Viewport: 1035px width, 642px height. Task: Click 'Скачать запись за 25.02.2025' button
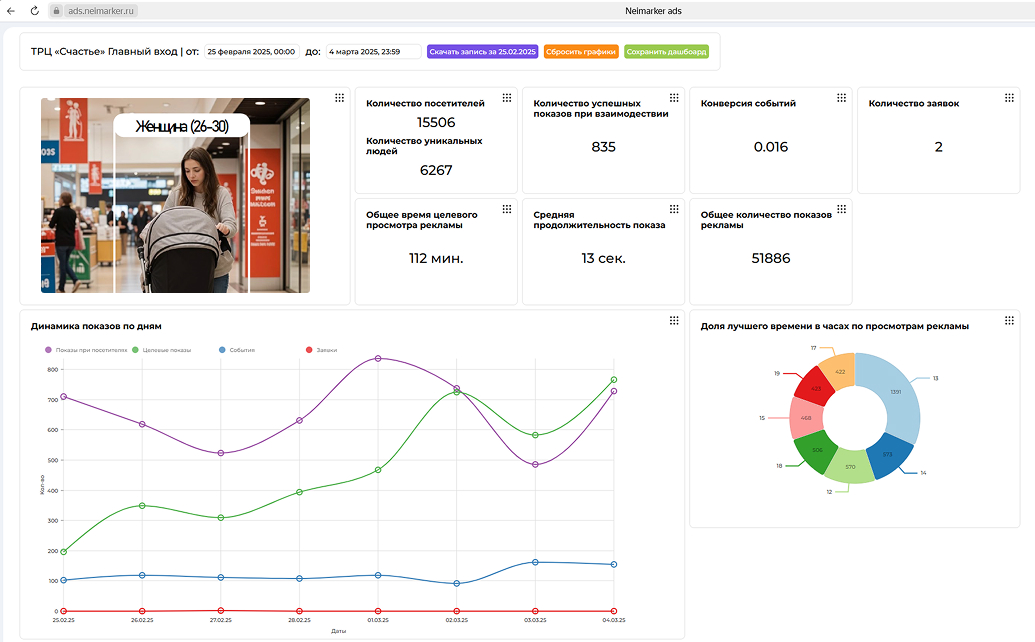pyautogui.click(x=483, y=51)
